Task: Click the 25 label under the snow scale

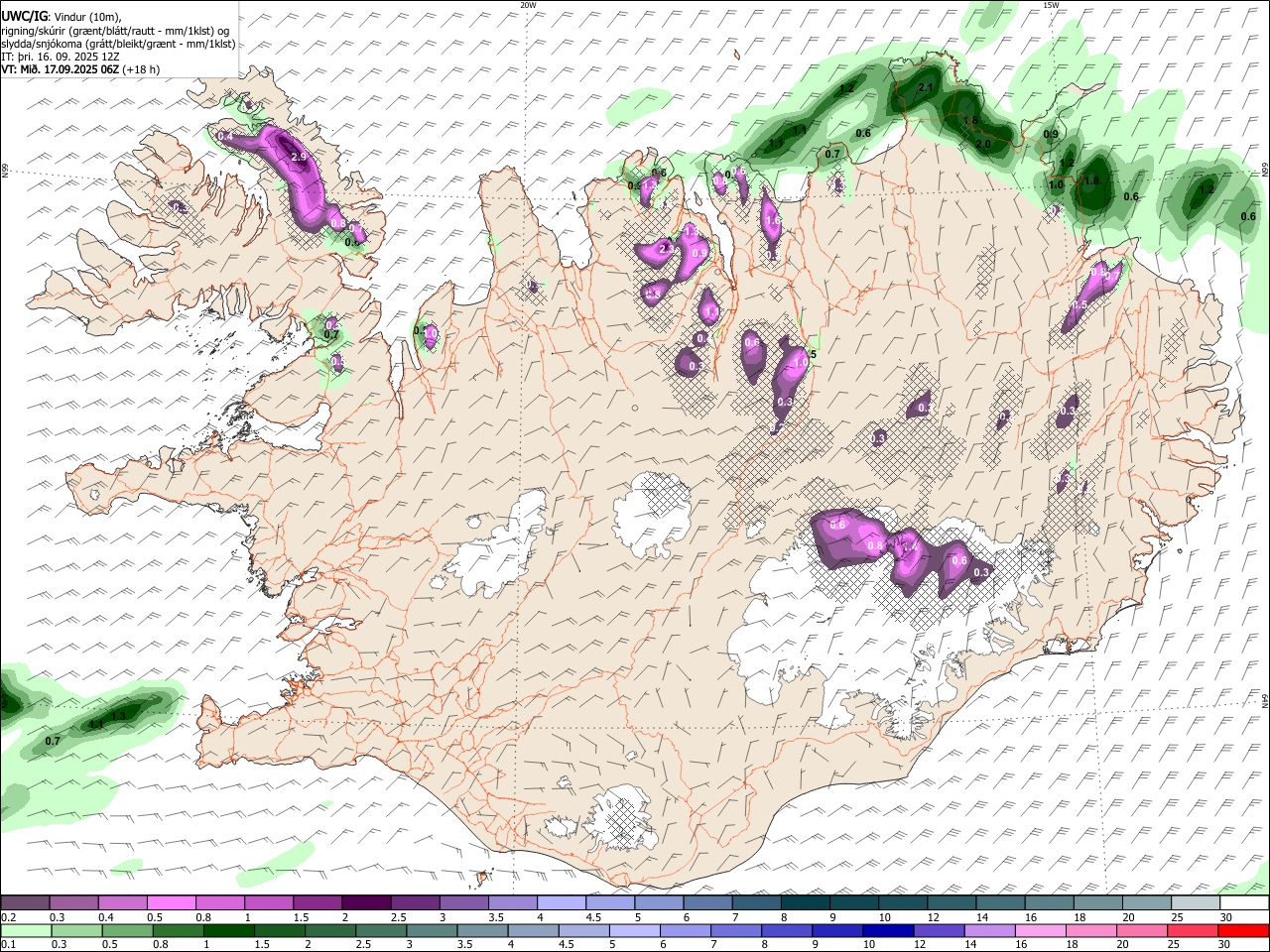Action: click(1177, 917)
